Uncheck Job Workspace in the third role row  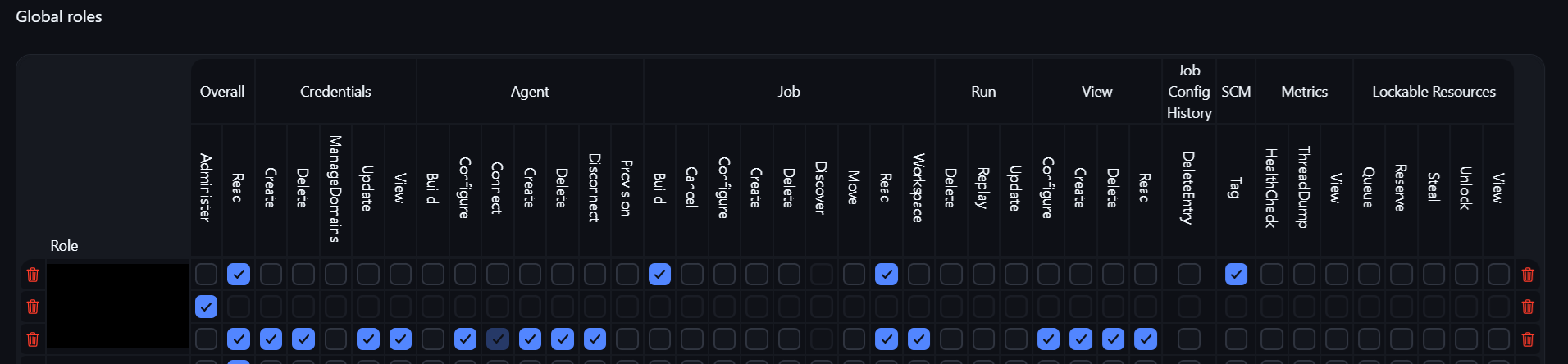(x=918, y=339)
